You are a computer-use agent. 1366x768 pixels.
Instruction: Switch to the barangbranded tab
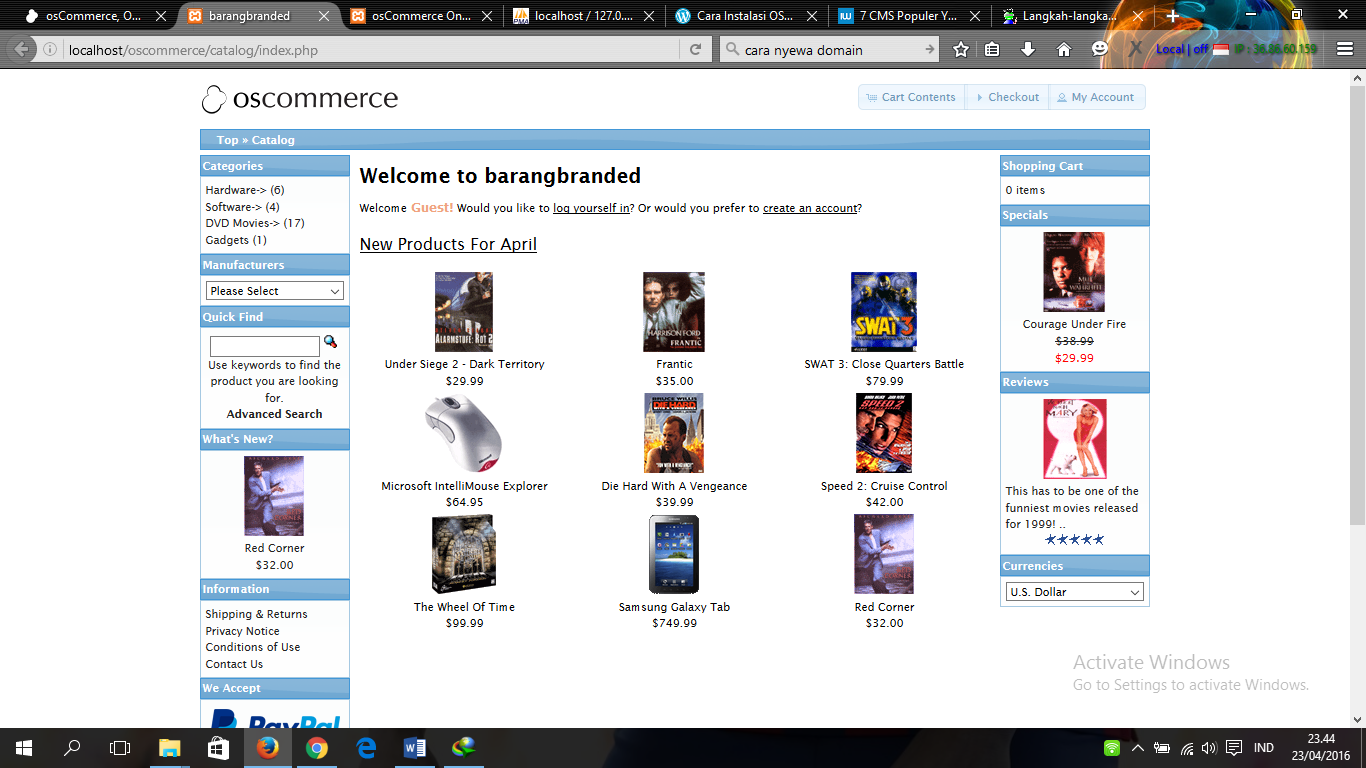click(260, 16)
